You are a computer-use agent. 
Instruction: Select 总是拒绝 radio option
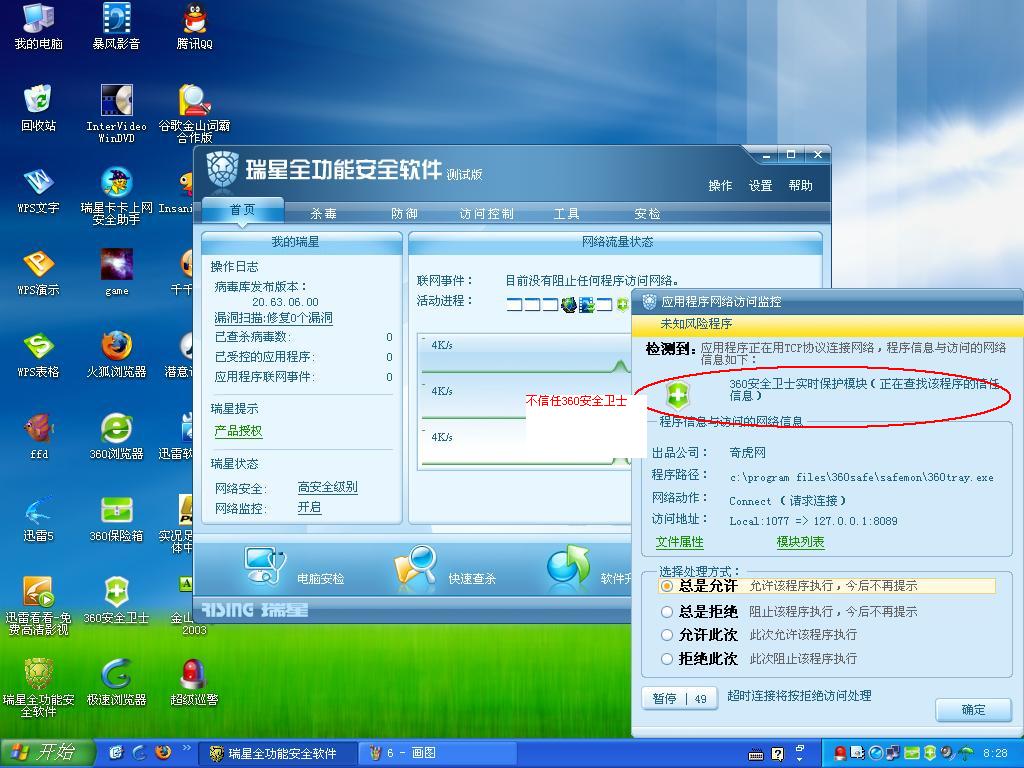(666, 611)
